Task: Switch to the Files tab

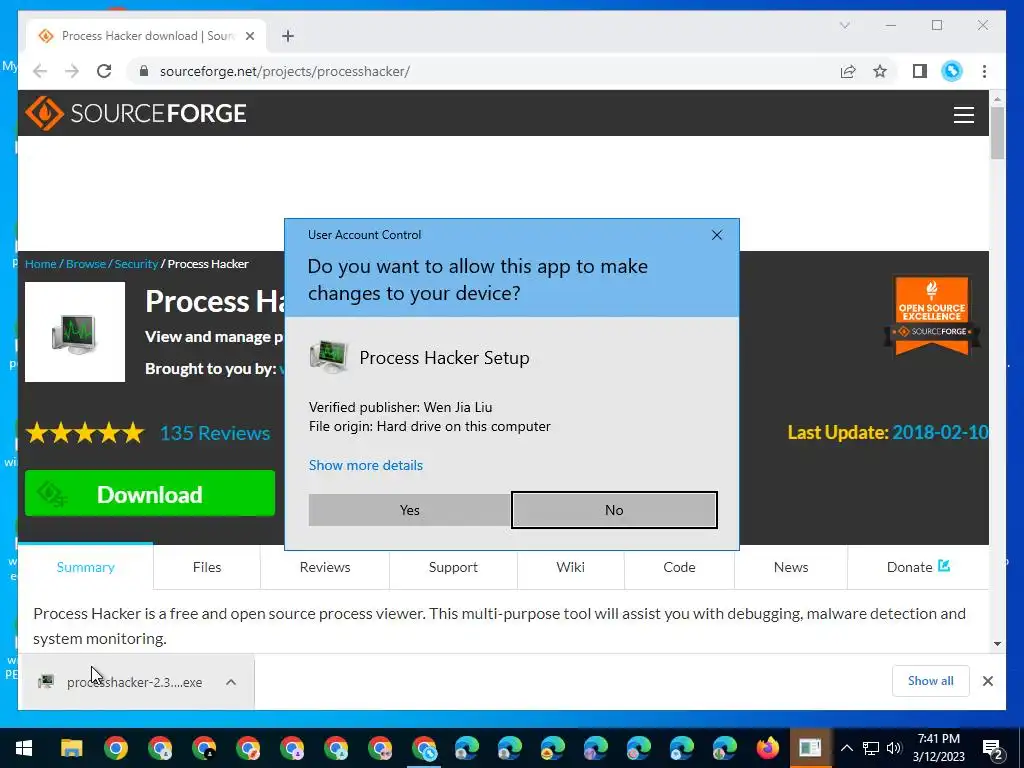Action: [207, 567]
